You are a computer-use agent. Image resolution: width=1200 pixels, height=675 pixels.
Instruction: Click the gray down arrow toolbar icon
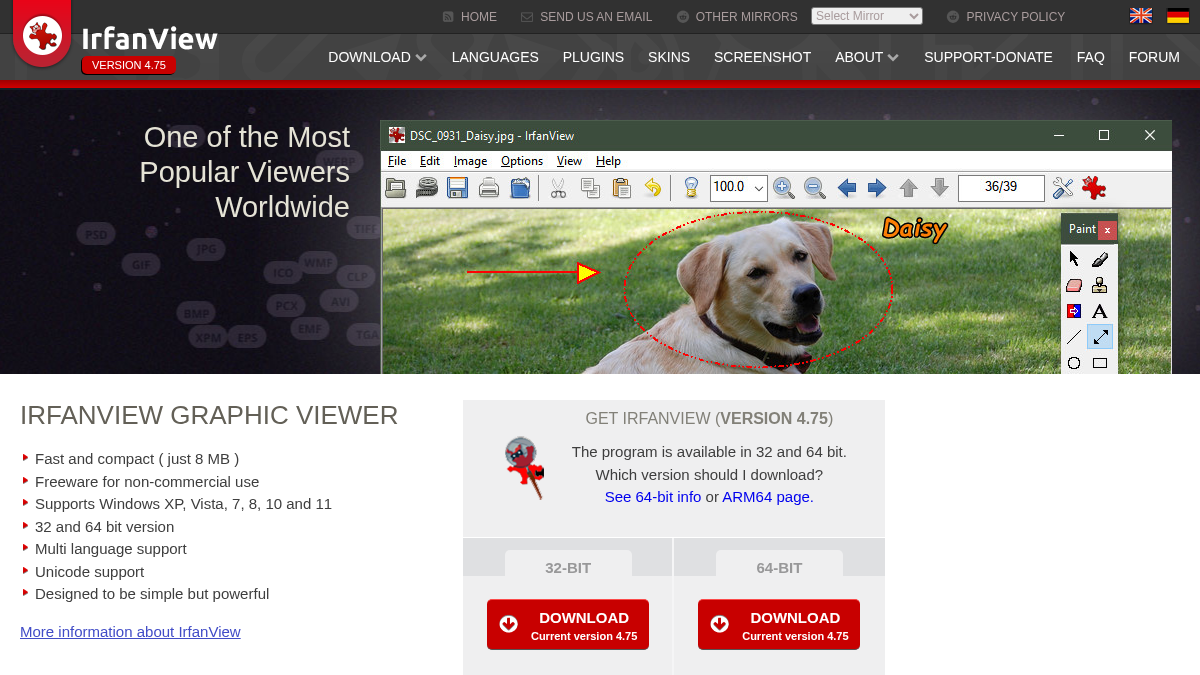[x=939, y=187]
